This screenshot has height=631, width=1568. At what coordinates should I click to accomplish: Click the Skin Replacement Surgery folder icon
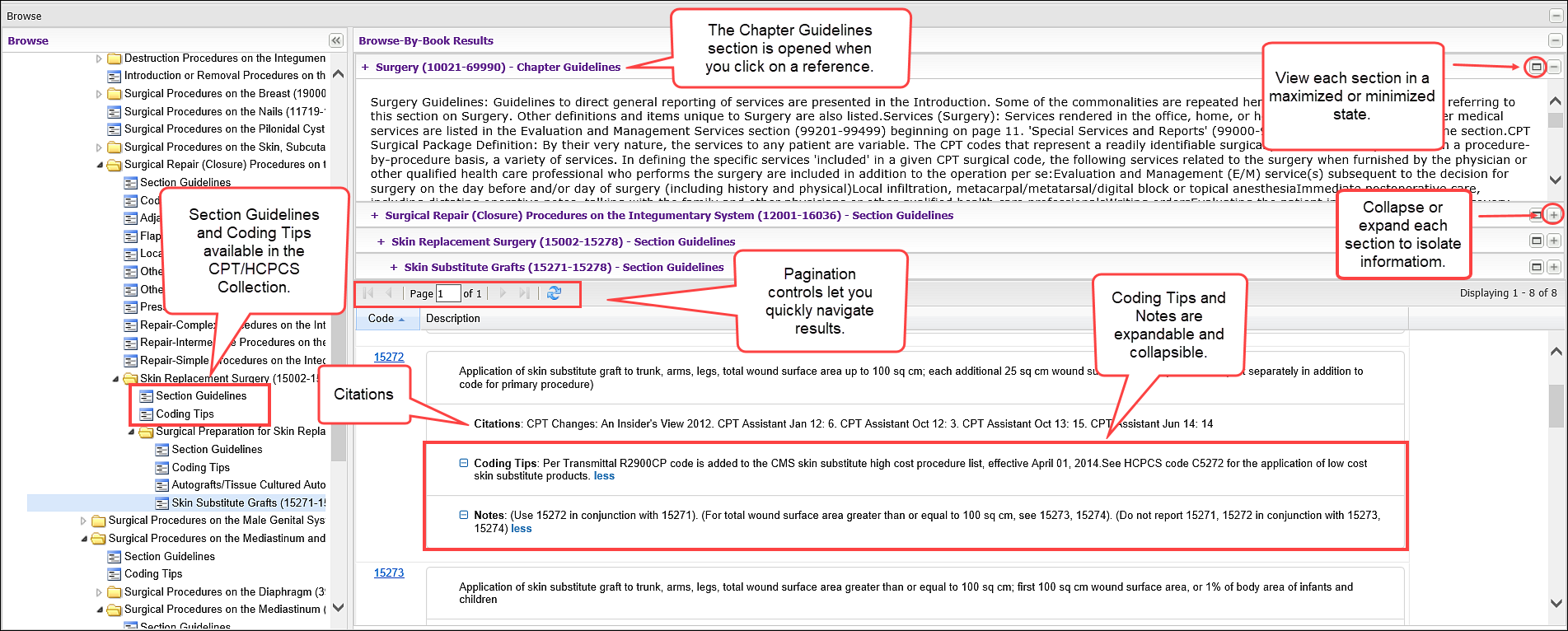click(130, 379)
